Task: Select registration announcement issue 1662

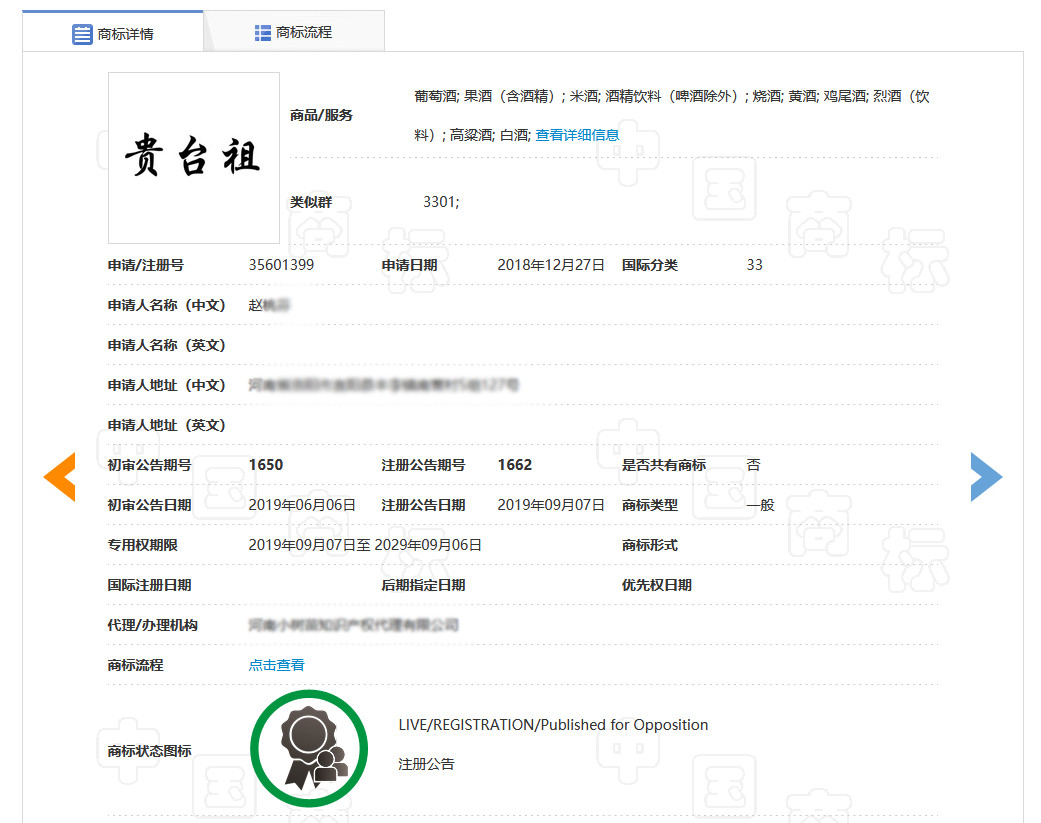Action: (x=515, y=465)
